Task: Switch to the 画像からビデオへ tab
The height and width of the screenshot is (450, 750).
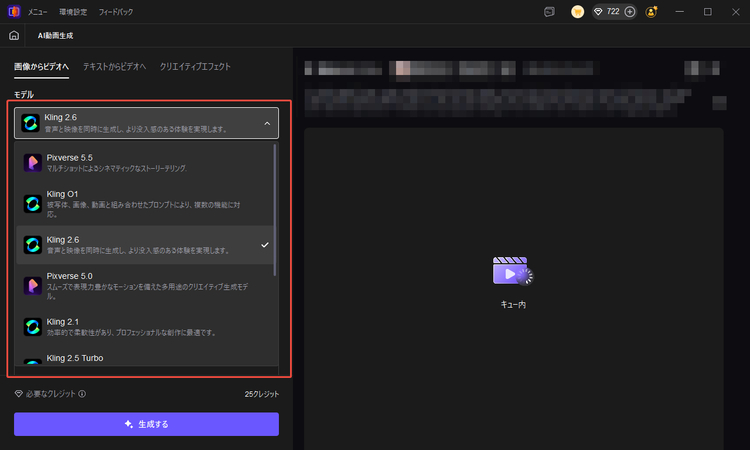Action: (x=41, y=67)
